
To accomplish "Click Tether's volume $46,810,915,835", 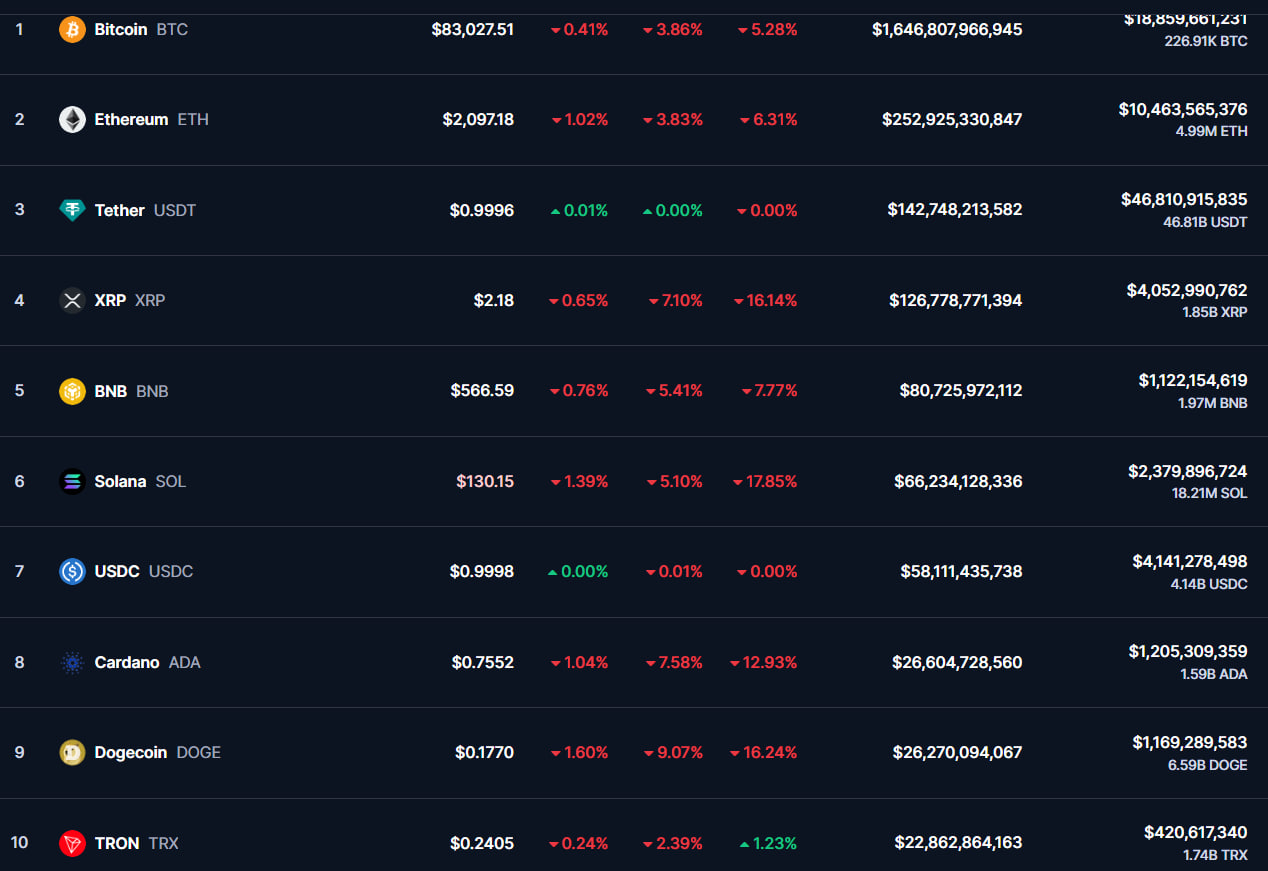I will click(x=1184, y=200).
